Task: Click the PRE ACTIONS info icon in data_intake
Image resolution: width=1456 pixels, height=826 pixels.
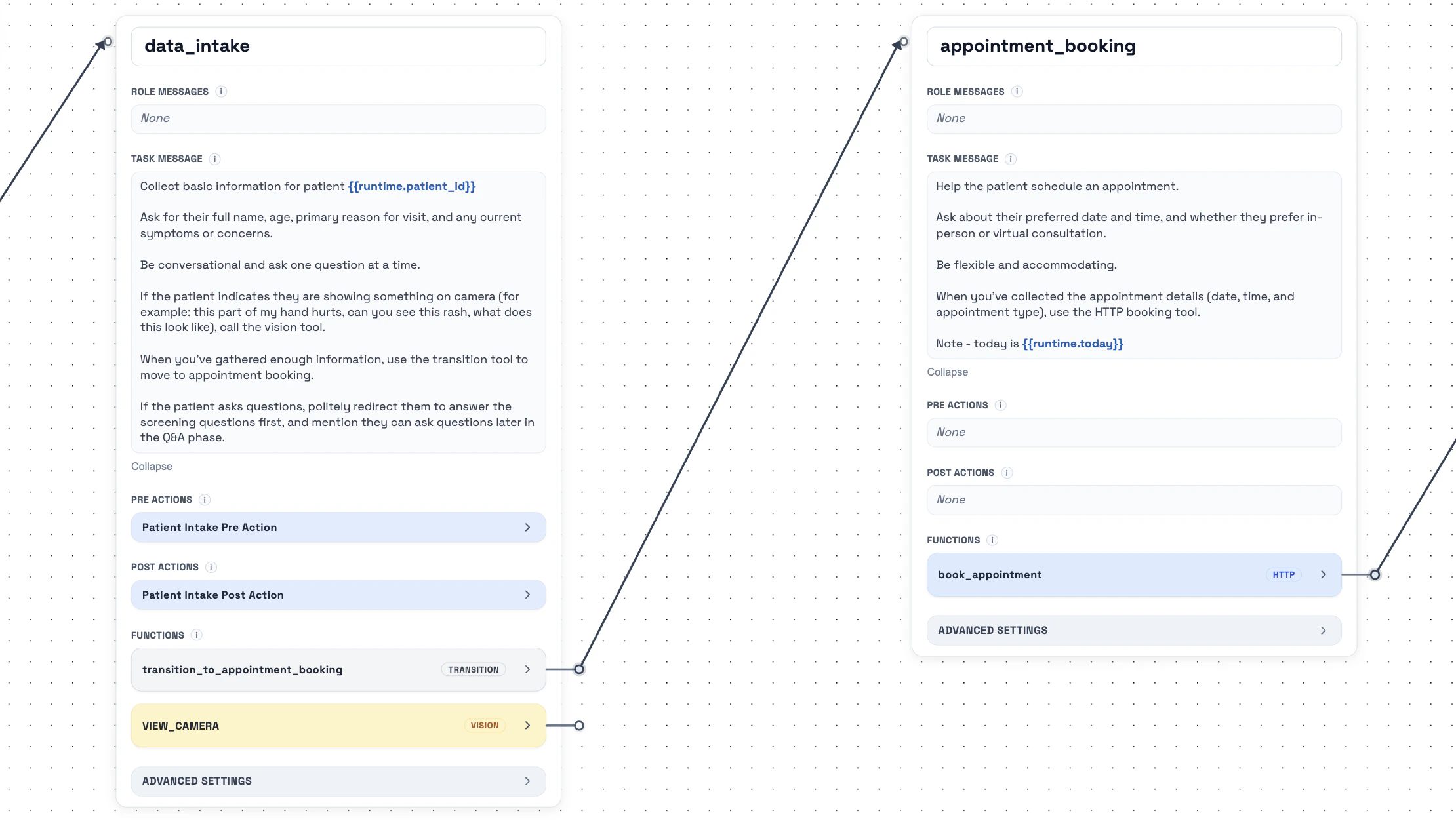Action: [x=204, y=500]
